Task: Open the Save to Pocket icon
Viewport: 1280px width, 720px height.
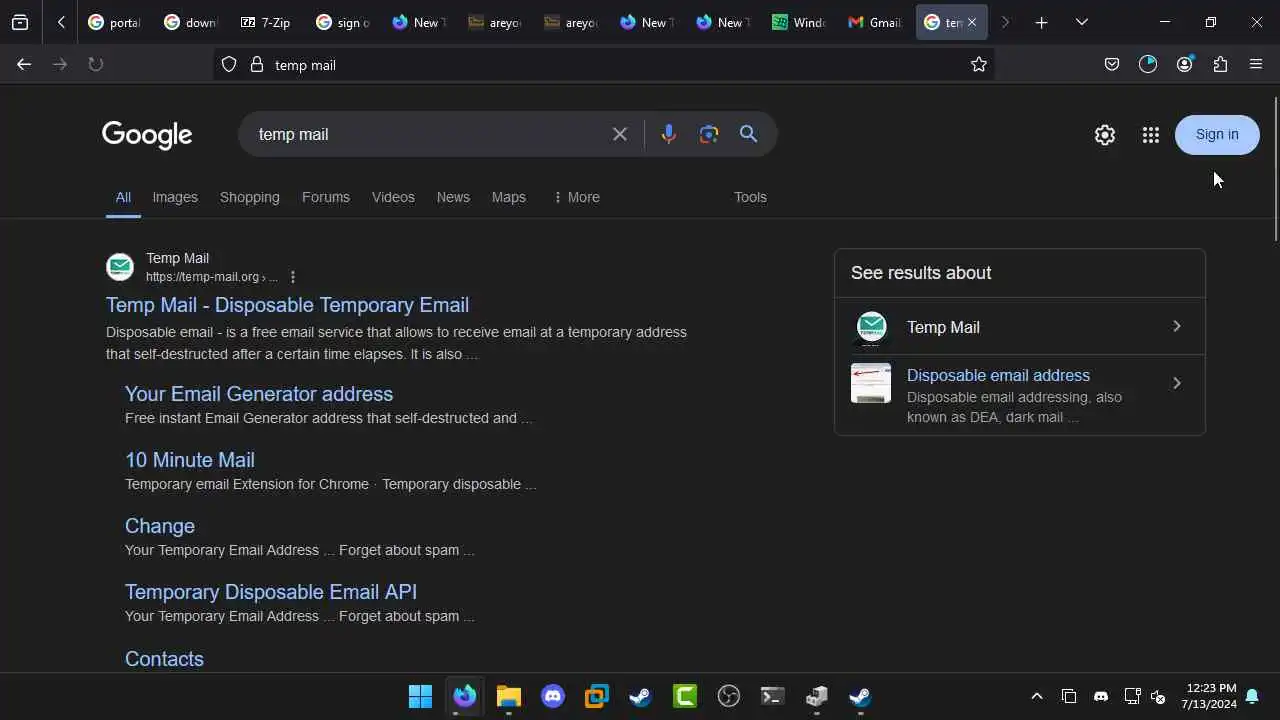Action: pyautogui.click(x=1112, y=64)
